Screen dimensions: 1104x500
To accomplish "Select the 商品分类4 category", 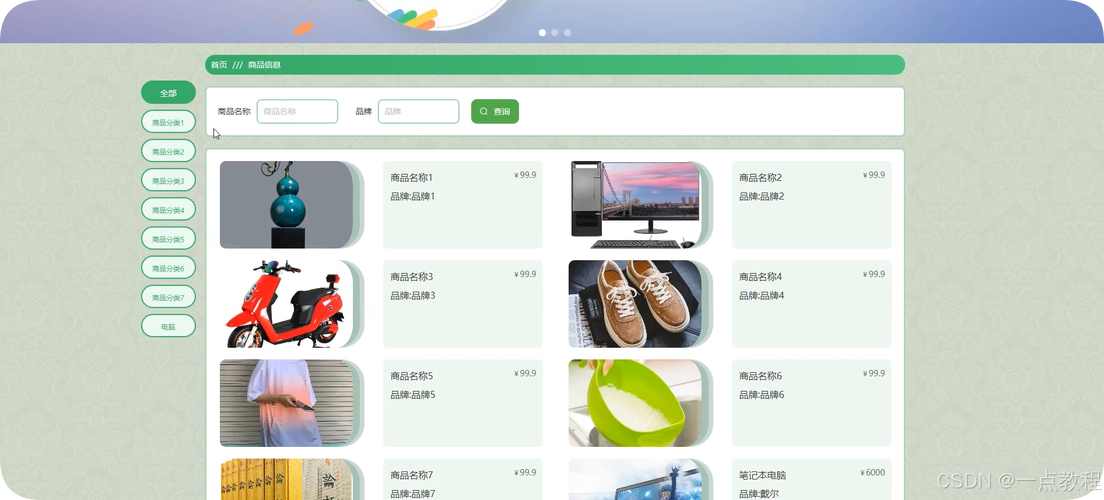I will [168, 209].
